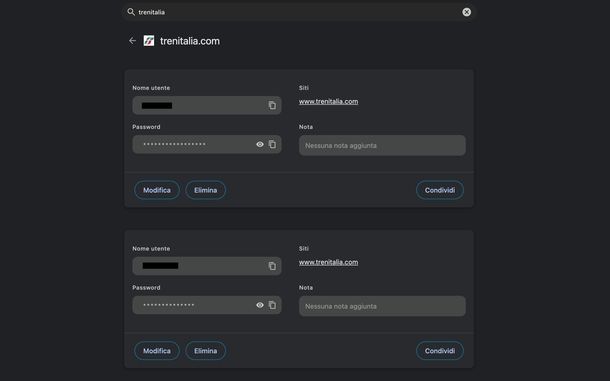
Task: Open www.trenitalia.com link in first card
Action: (328, 102)
